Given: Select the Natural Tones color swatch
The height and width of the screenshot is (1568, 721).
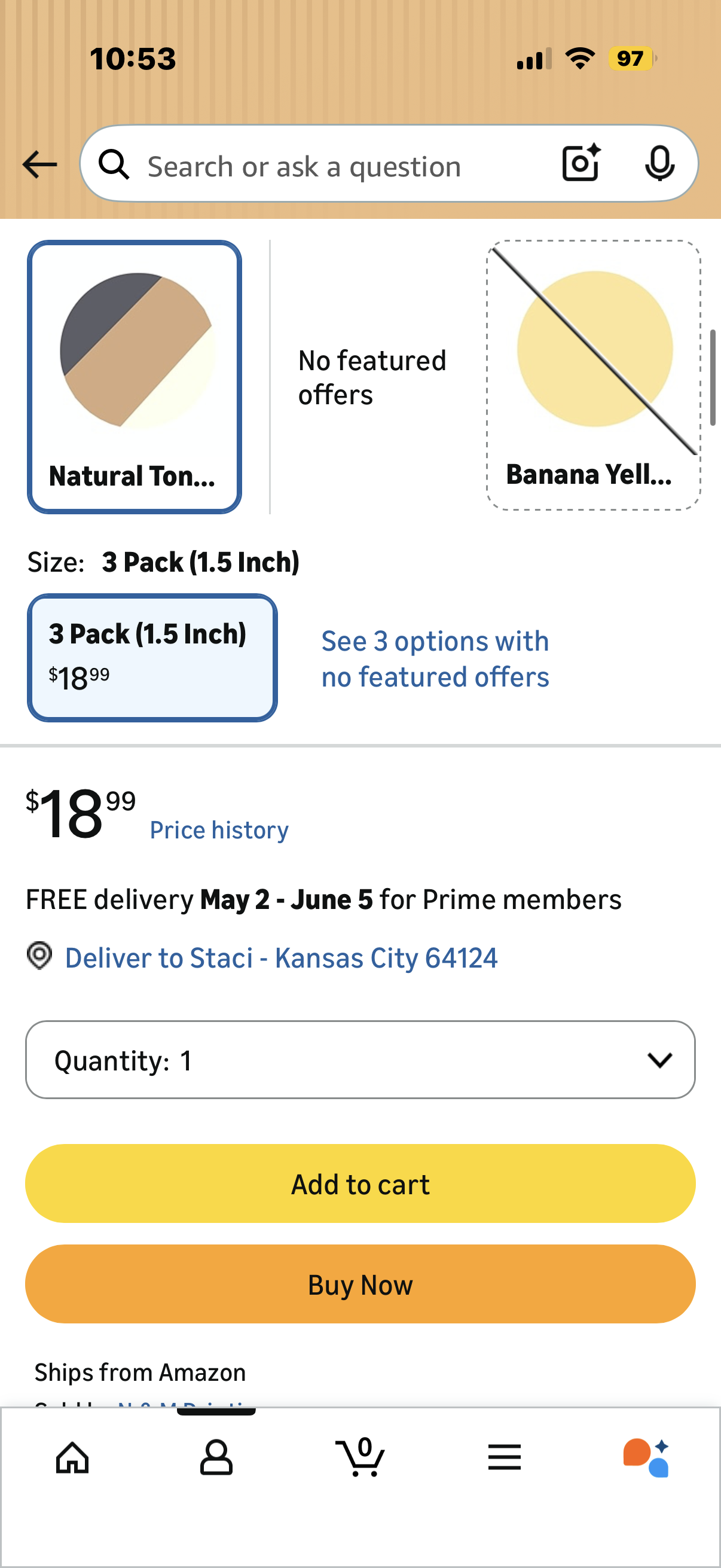Looking at the screenshot, I should (x=135, y=377).
